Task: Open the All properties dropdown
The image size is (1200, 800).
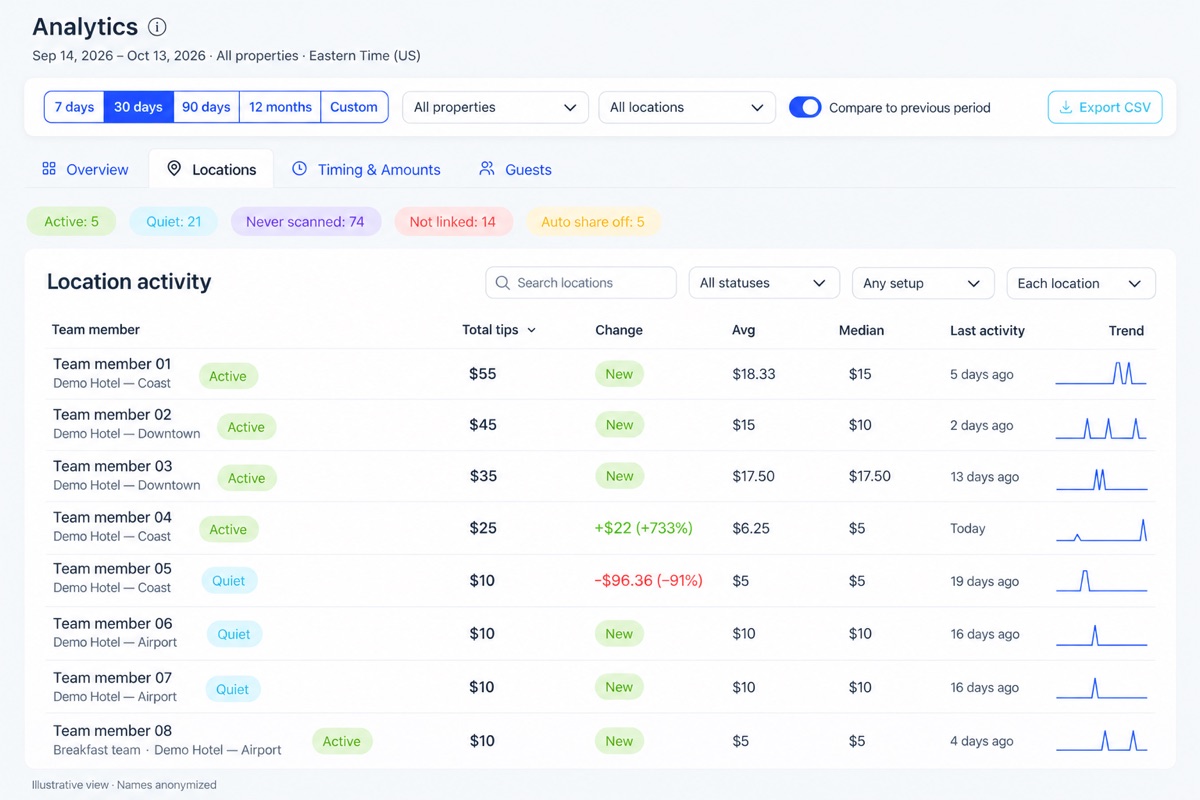Action: tap(495, 107)
